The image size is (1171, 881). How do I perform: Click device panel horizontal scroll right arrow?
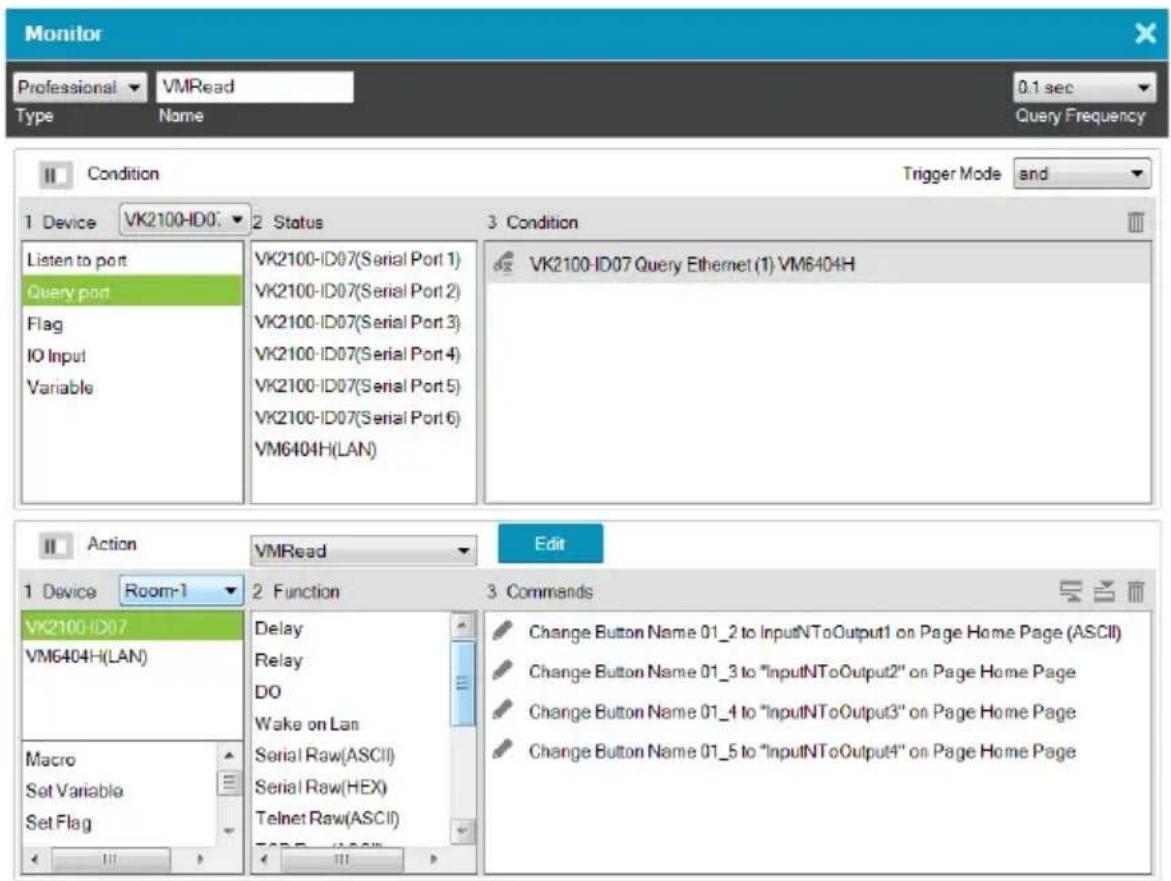click(201, 859)
